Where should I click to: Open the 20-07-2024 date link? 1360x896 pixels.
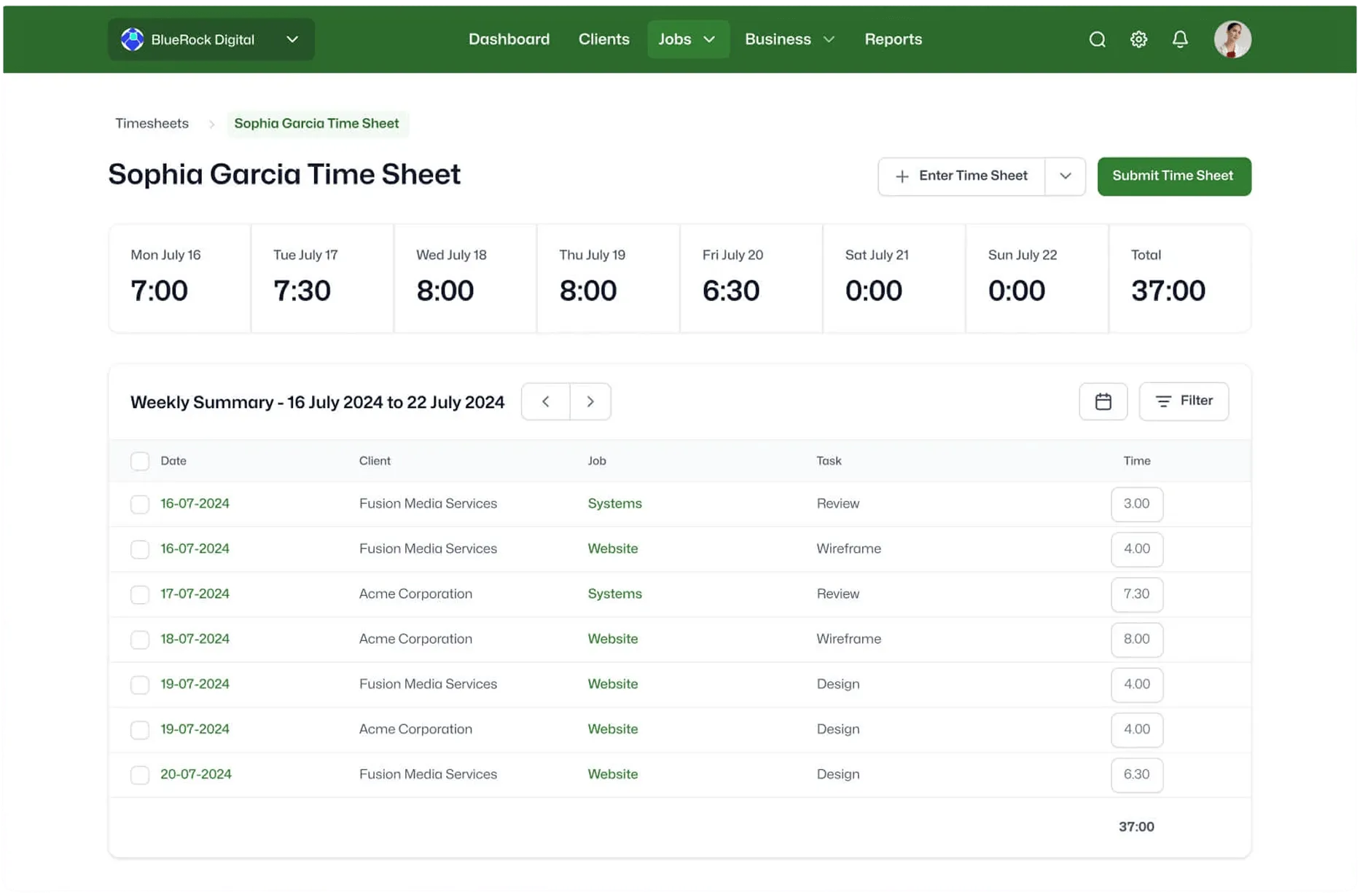(196, 774)
